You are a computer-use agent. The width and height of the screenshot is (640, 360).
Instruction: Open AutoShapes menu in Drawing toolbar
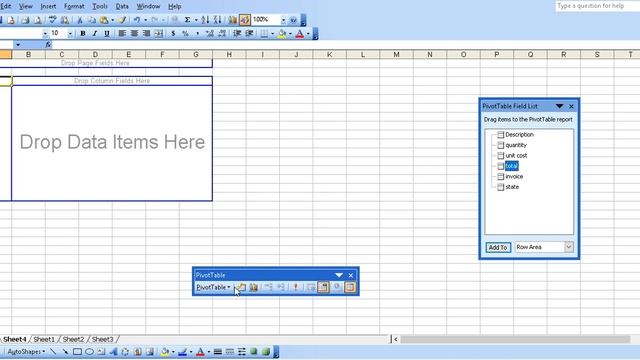pyautogui.click(x=26, y=351)
